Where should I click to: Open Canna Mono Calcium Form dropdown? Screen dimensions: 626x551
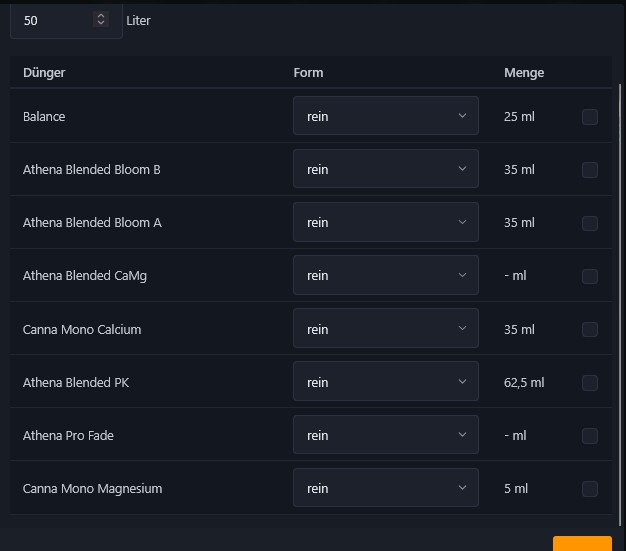coord(385,329)
